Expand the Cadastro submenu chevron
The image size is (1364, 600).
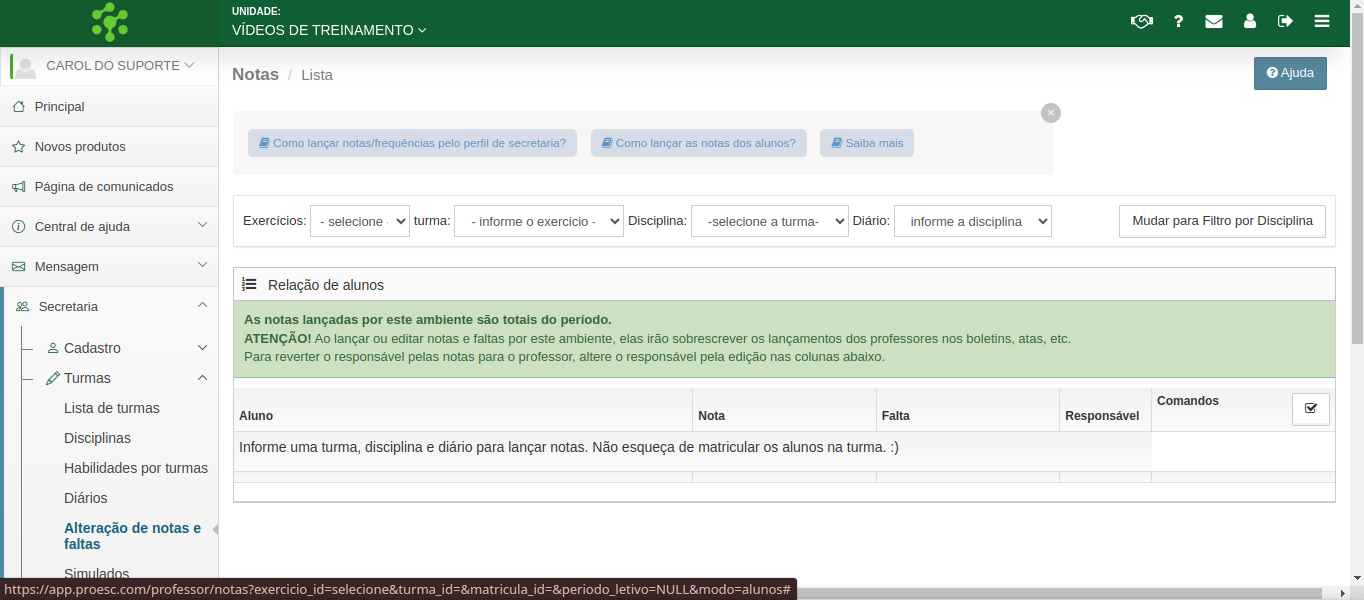click(202, 348)
